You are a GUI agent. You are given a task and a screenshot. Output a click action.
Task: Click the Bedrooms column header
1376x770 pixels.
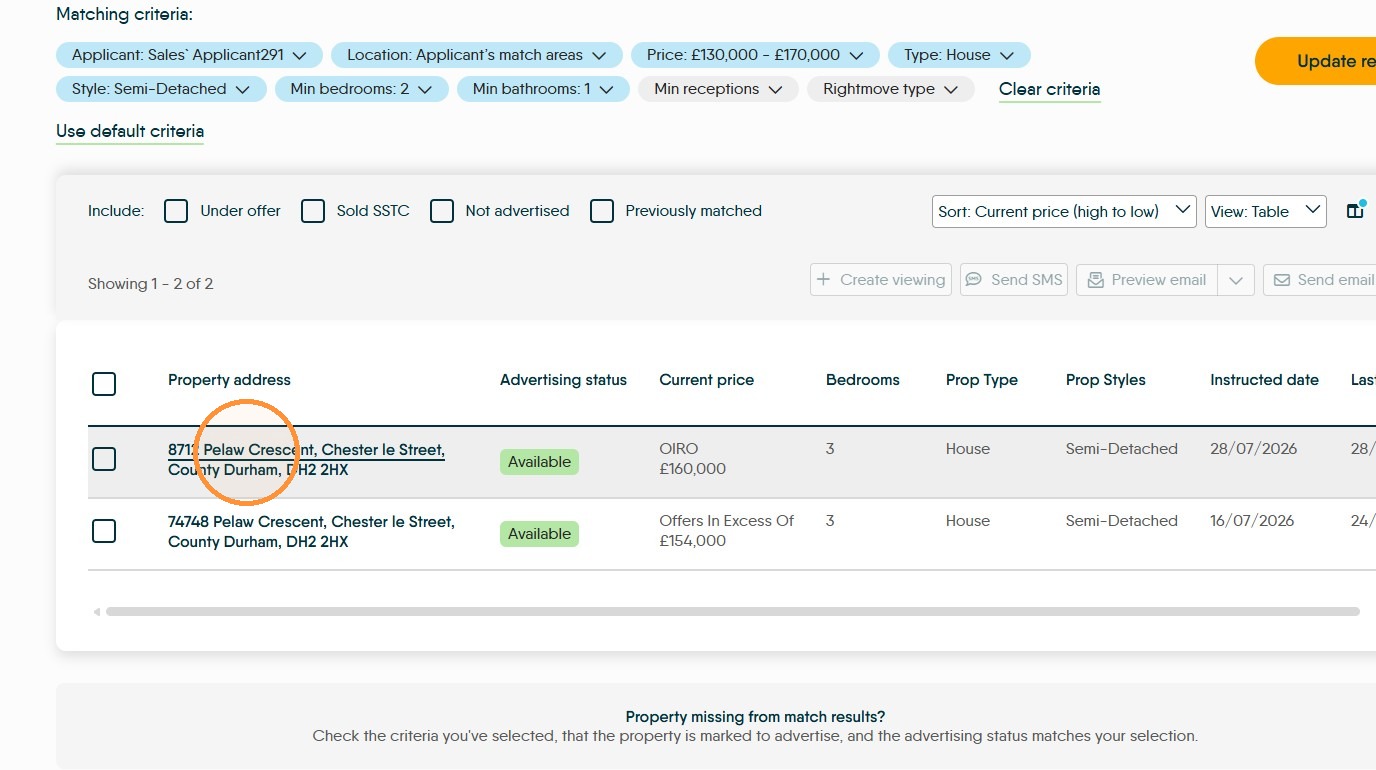point(863,380)
